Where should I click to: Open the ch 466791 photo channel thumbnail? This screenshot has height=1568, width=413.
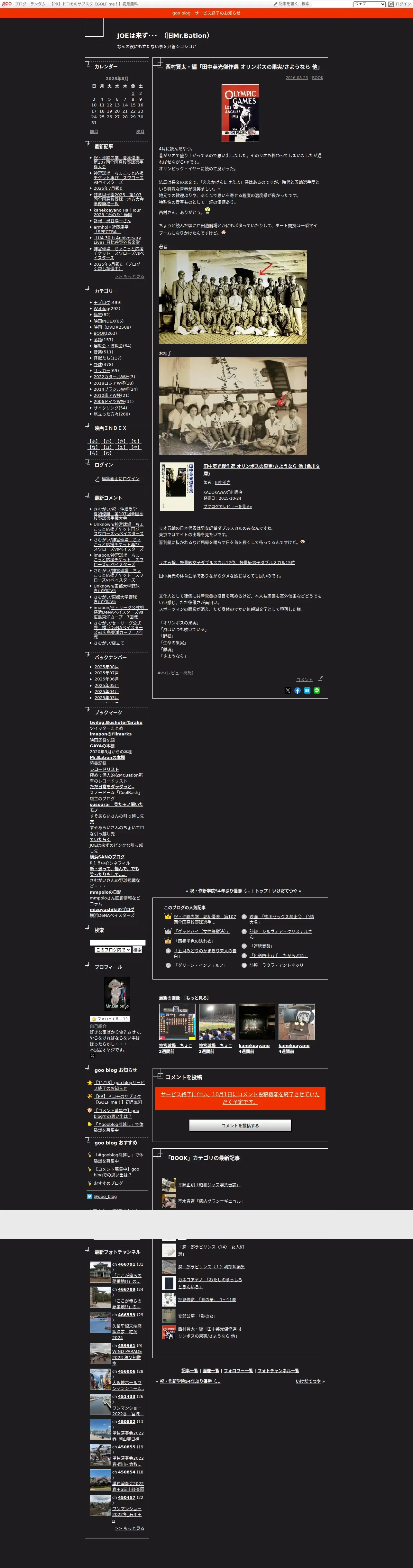pyautogui.click(x=100, y=1272)
